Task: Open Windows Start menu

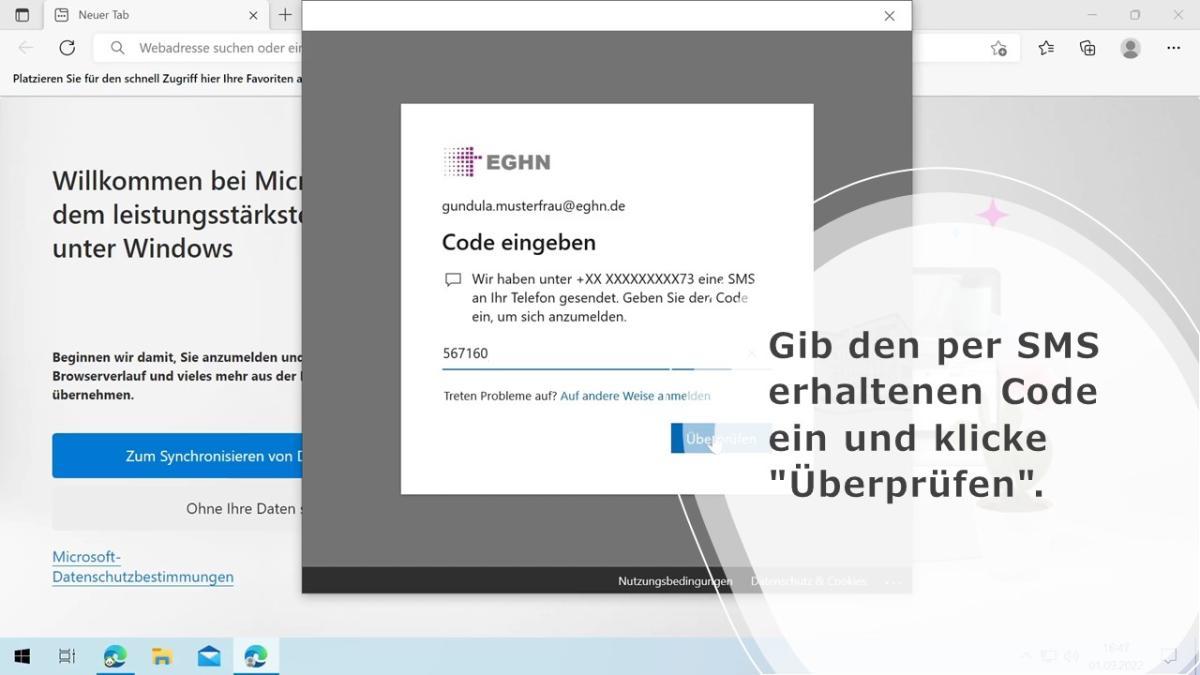Action: [22, 656]
